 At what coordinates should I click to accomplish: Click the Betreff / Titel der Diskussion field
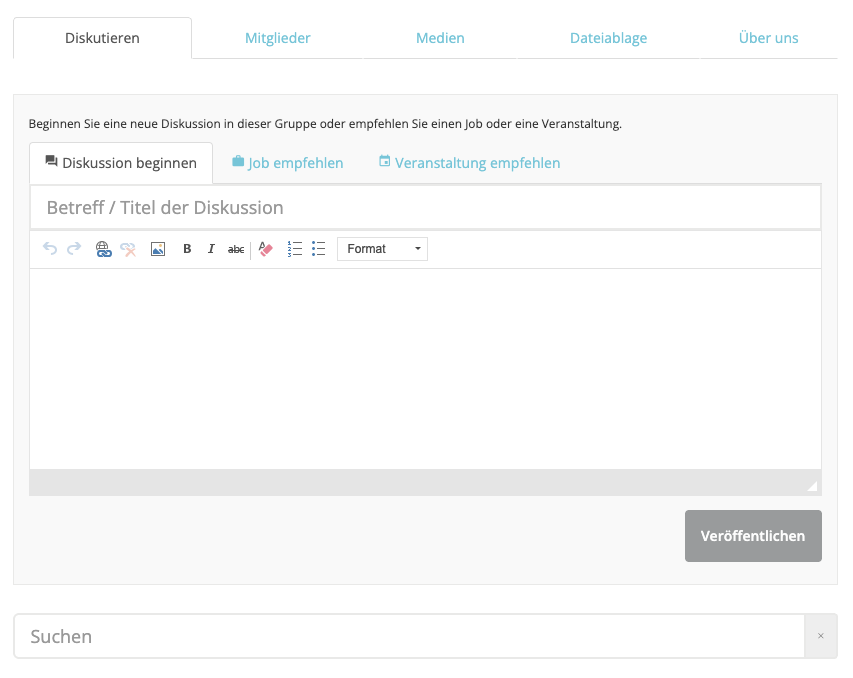pyautogui.click(x=425, y=208)
